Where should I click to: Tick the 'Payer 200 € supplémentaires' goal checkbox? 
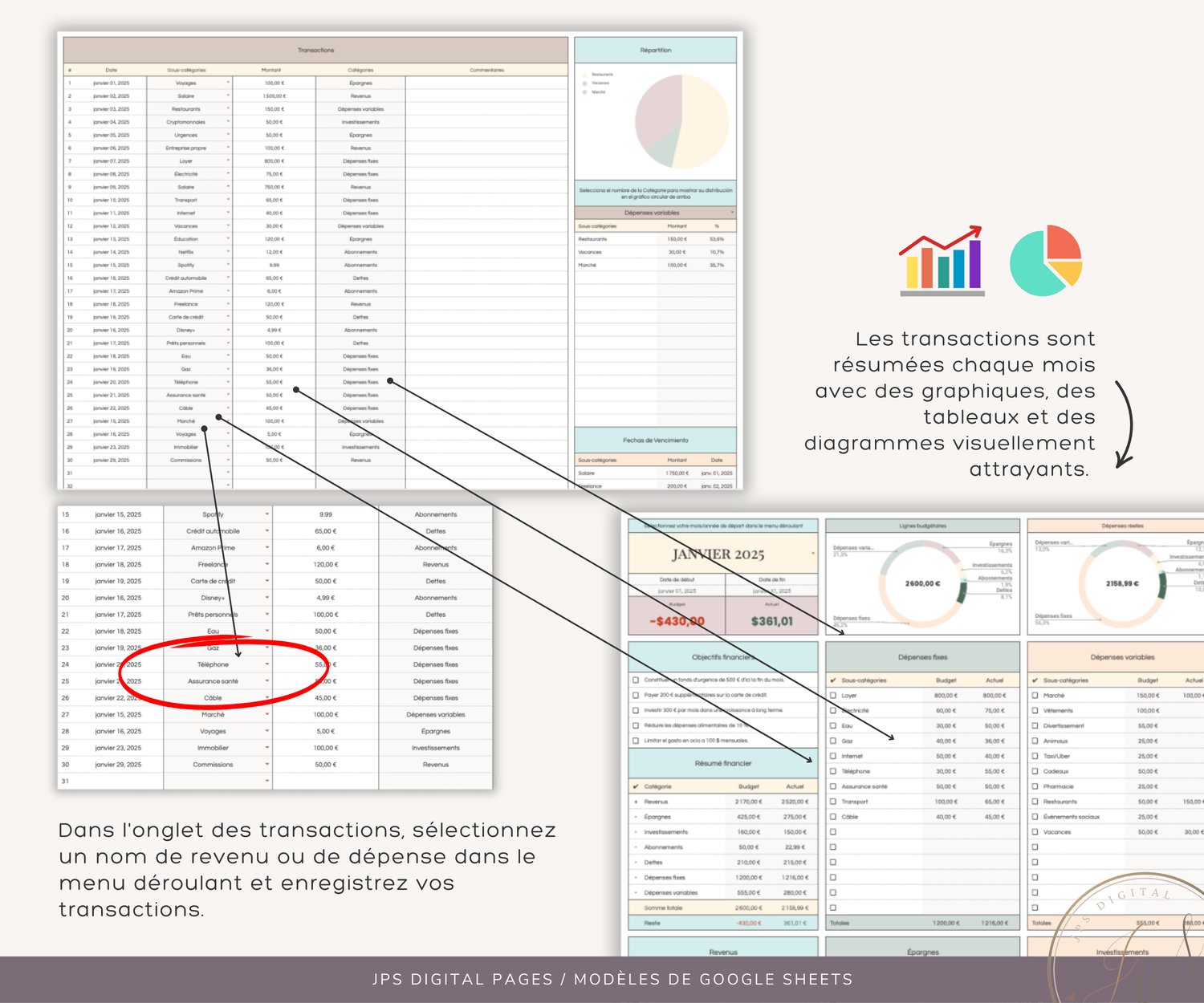[x=636, y=695]
